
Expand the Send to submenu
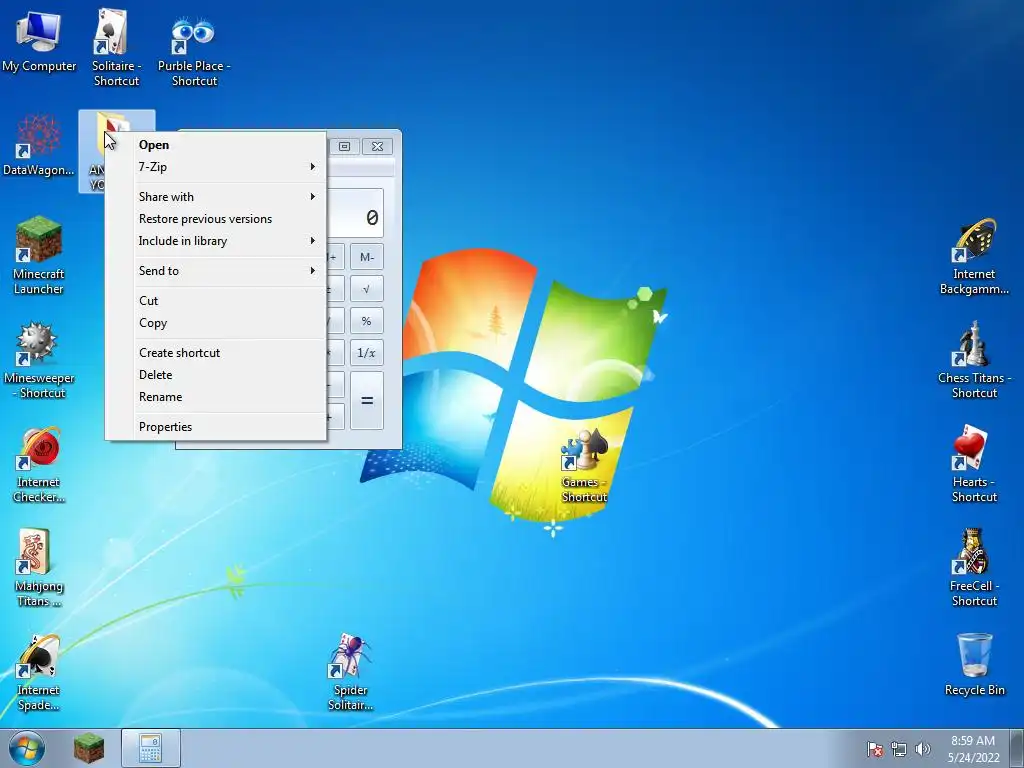216,270
